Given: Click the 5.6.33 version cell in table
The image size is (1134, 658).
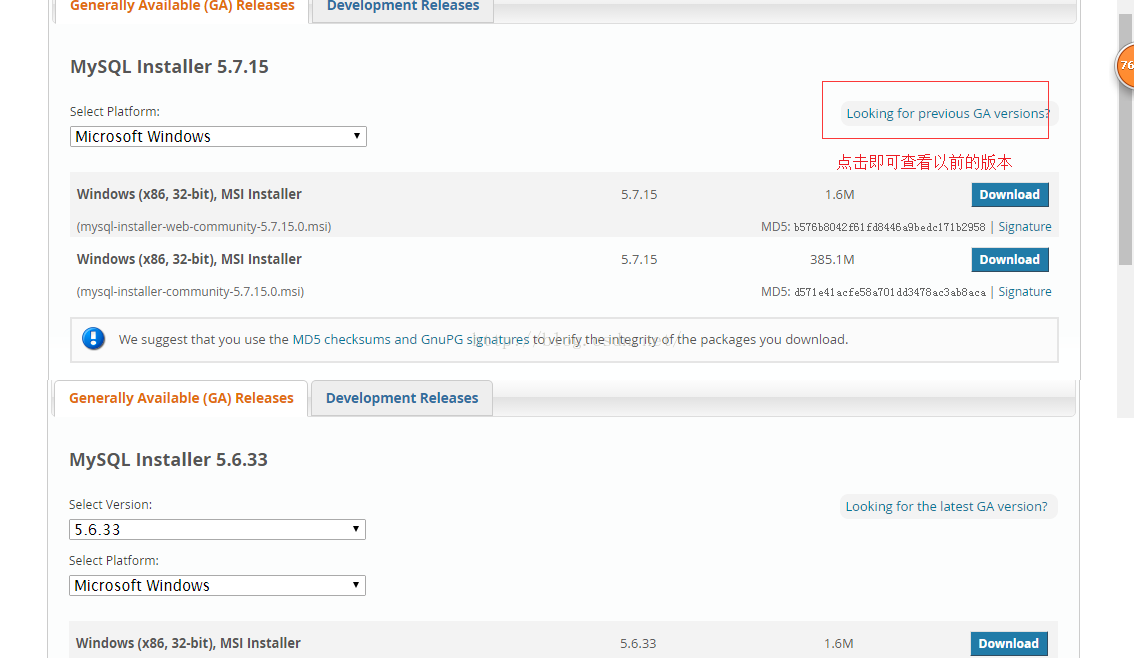Looking at the screenshot, I should click(x=638, y=644).
